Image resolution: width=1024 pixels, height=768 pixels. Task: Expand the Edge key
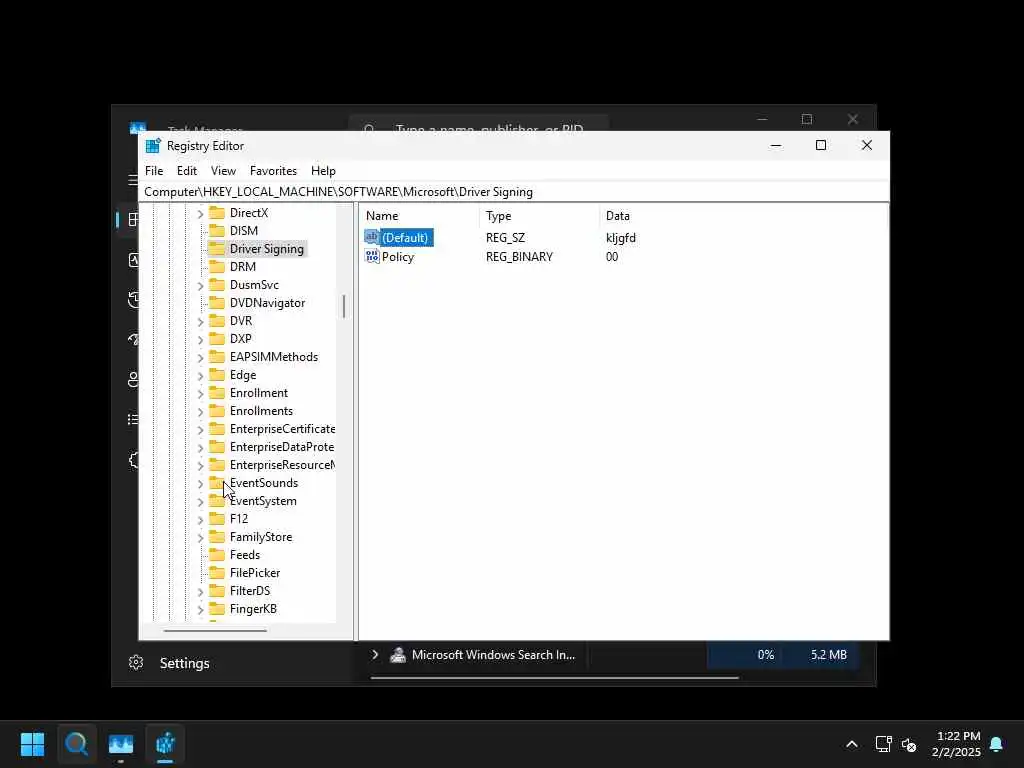(x=200, y=376)
